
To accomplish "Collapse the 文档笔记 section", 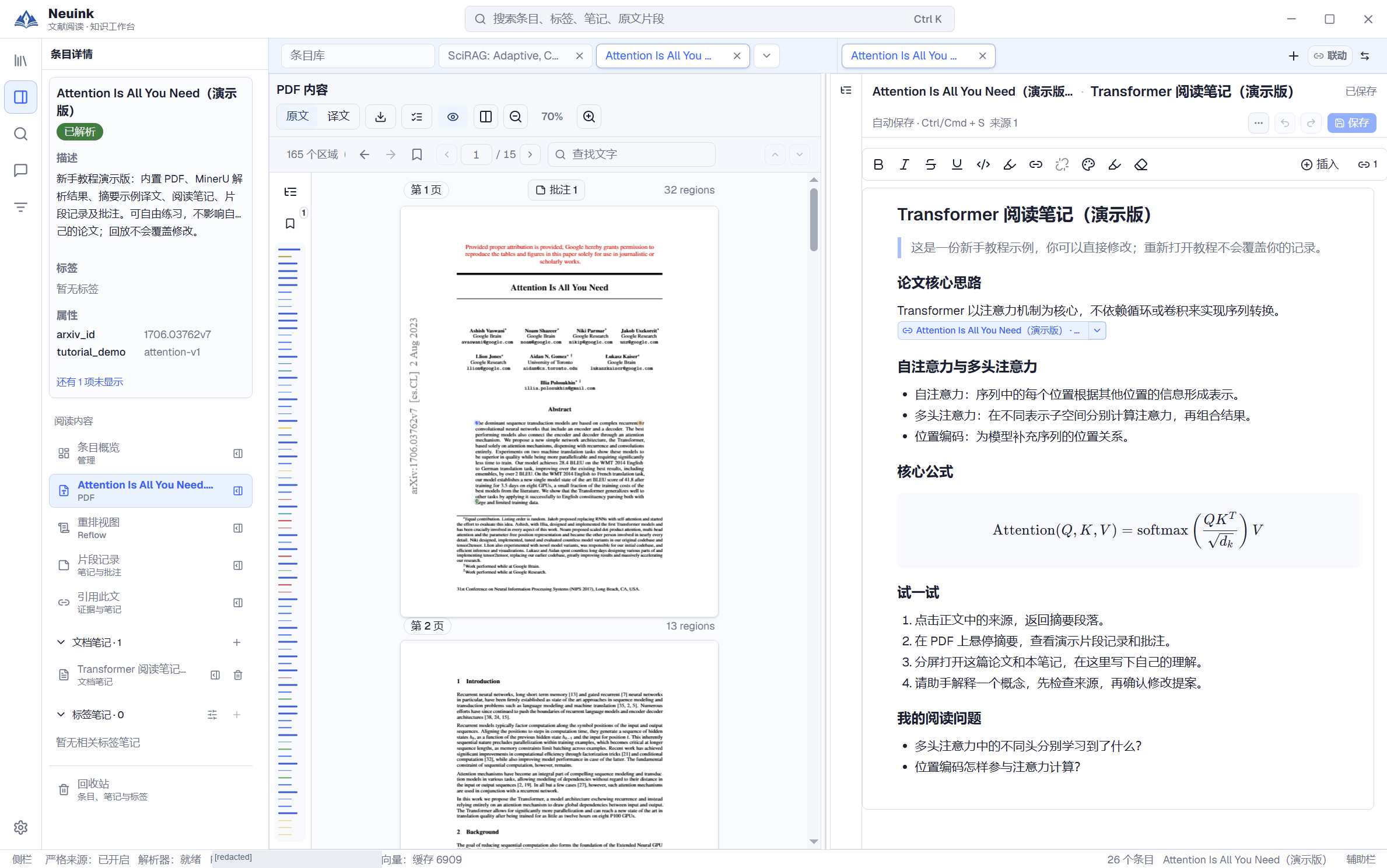I will 61,642.
